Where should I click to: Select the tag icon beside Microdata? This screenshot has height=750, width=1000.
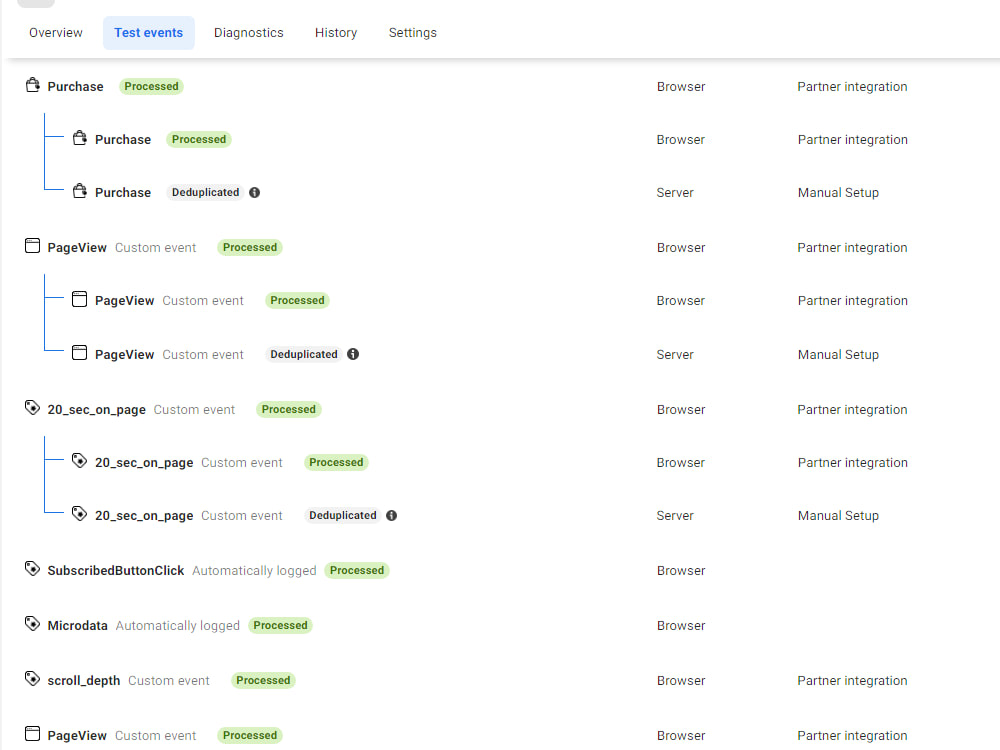31,624
